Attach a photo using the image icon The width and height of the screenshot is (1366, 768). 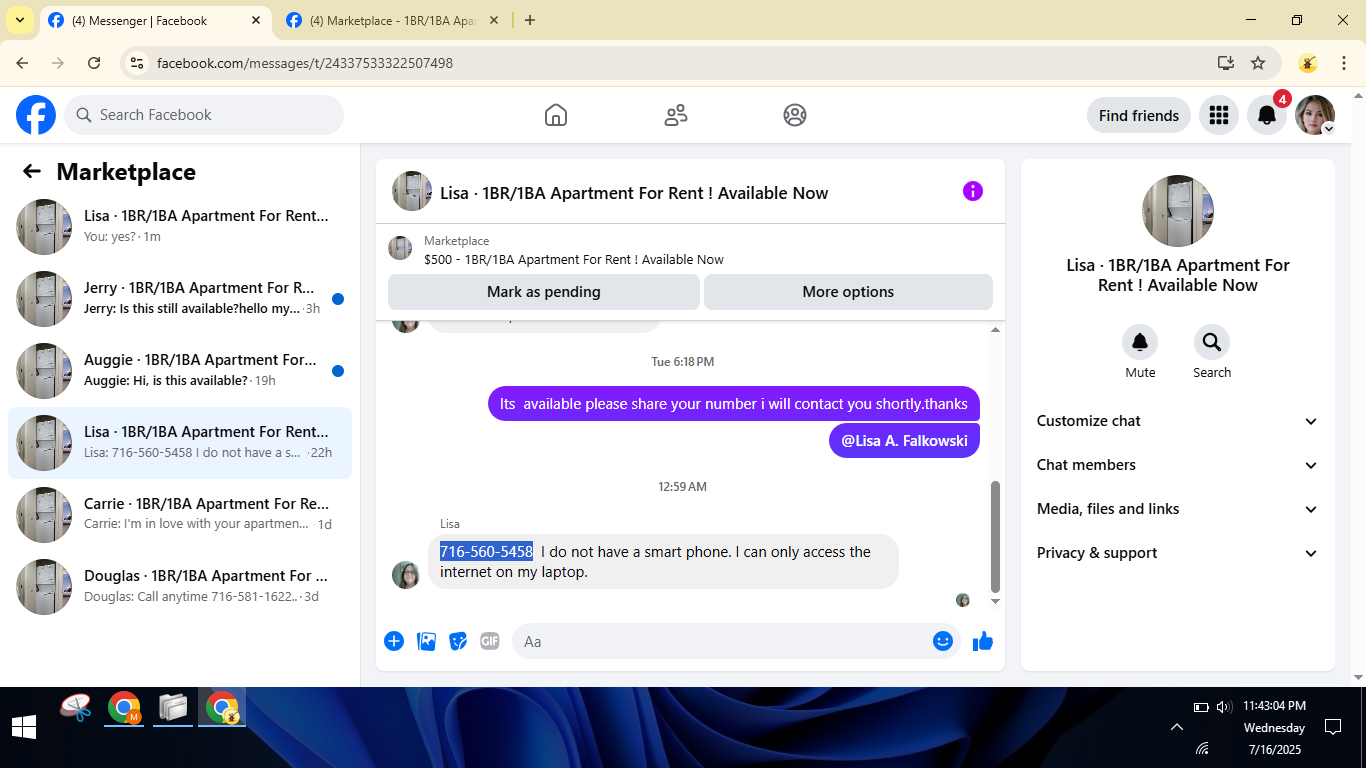click(x=427, y=641)
